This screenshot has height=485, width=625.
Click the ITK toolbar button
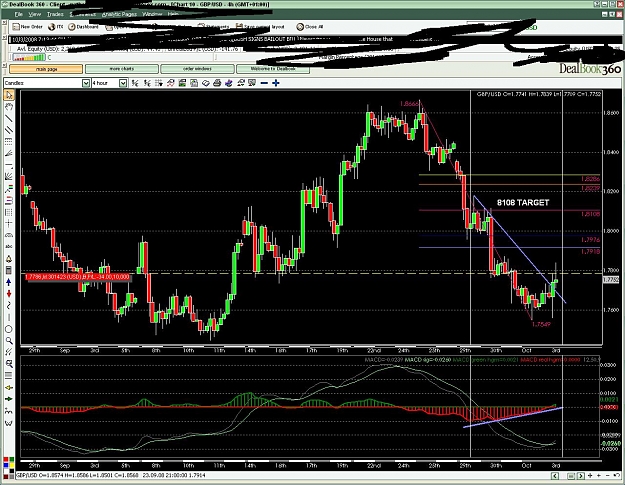coord(56,27)
